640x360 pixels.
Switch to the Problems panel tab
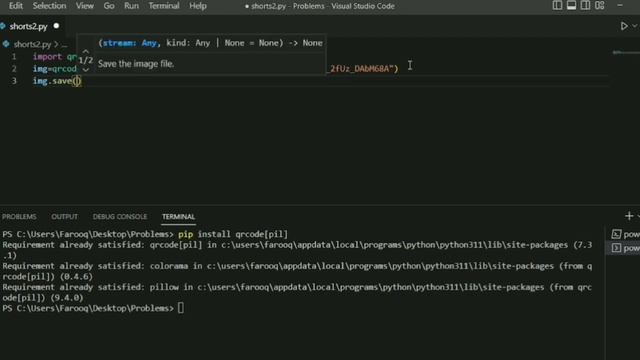[19, 217]
